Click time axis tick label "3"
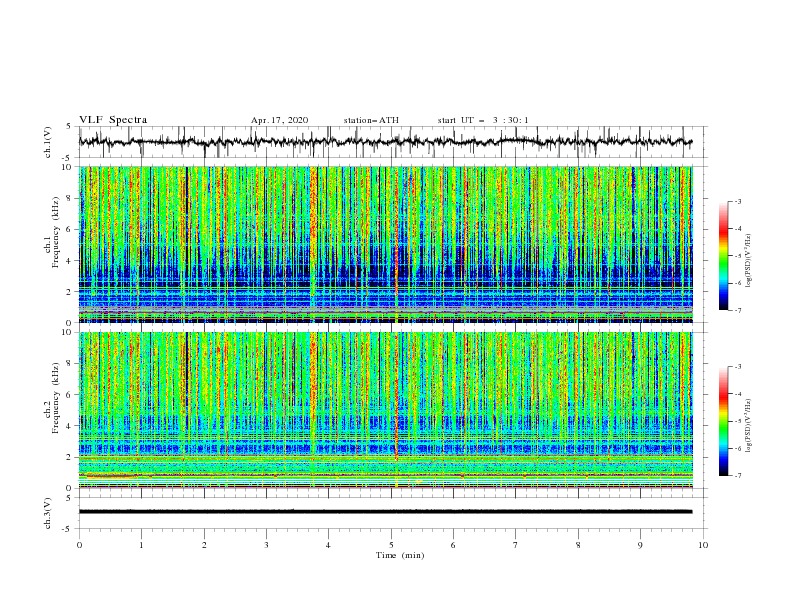Screen dimensions: 792x612 pyautogui.click(x=266, y=545)
